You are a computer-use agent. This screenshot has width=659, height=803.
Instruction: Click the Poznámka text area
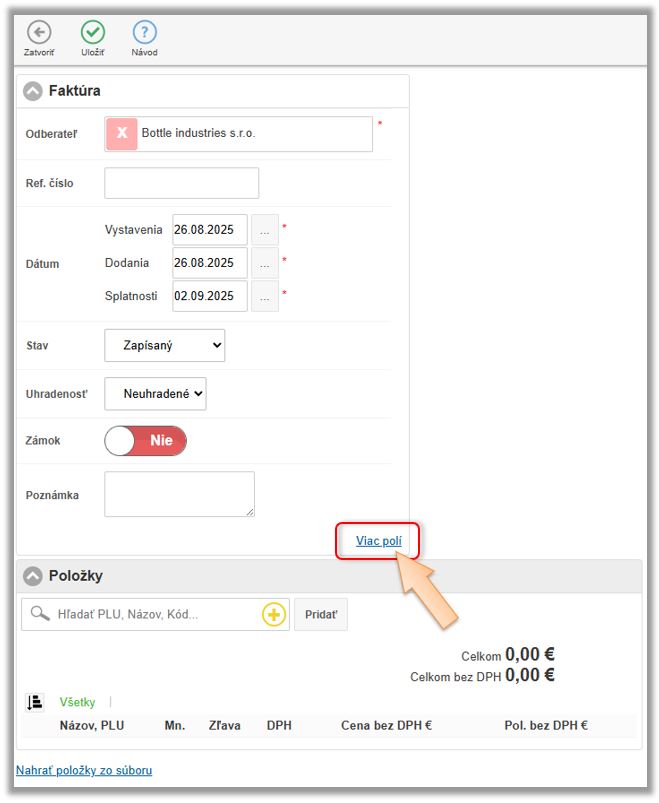179,494
